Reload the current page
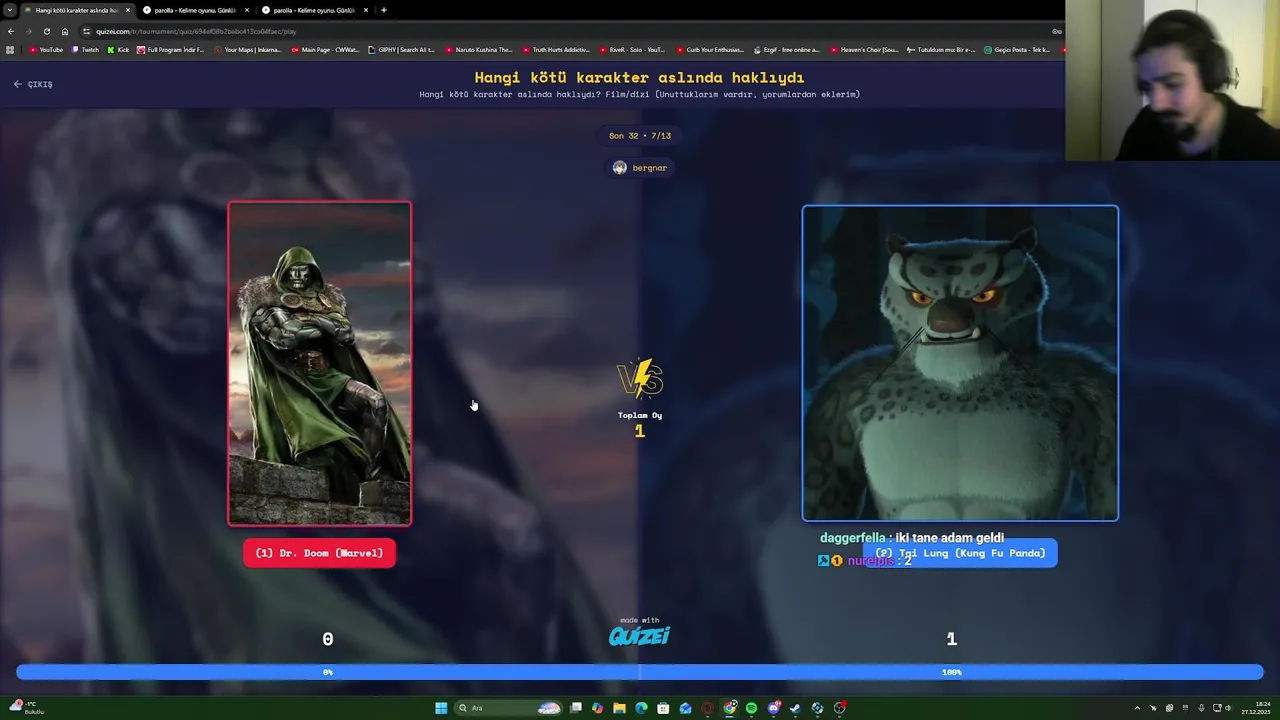This screenshot has width=1280, height=720. 46,31
